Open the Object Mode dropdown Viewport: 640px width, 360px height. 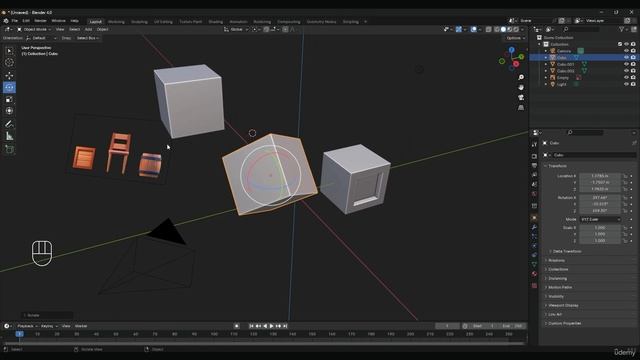click(34, 29)
